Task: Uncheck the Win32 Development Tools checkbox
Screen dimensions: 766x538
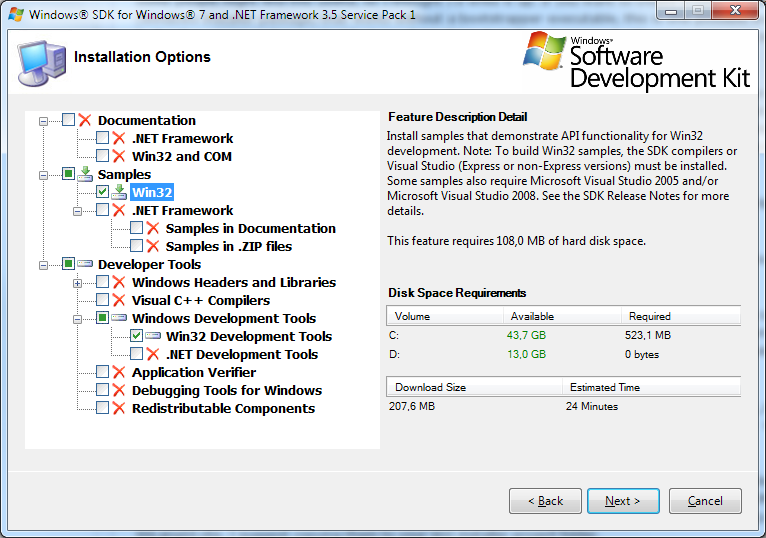Action: [137, 336]
